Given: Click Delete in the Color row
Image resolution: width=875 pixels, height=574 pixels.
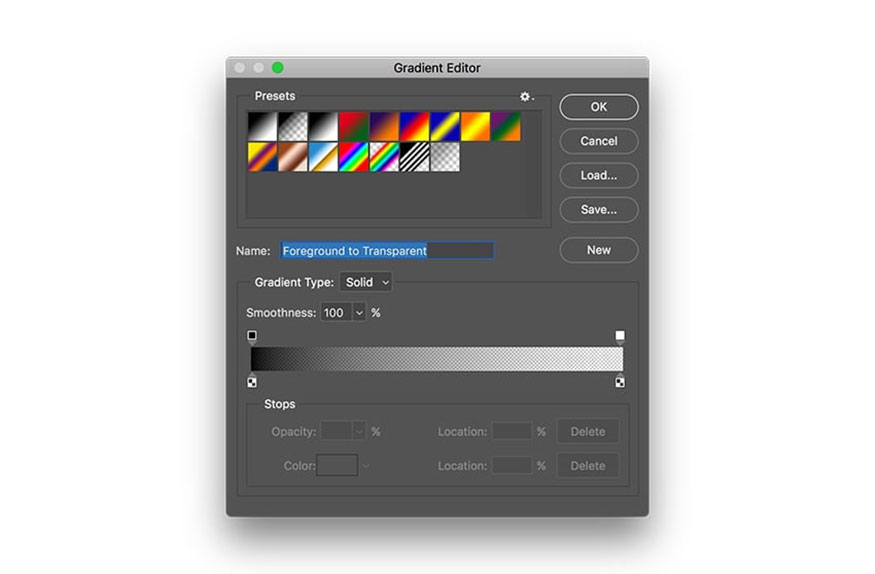Looking at the screenshot, I should (588, 466).
